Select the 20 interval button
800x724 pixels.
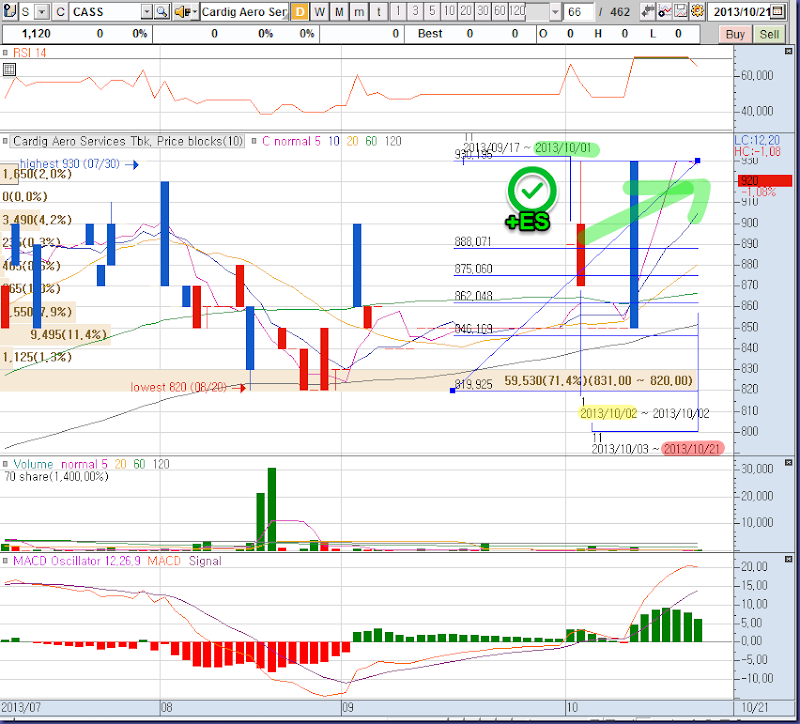466,11
